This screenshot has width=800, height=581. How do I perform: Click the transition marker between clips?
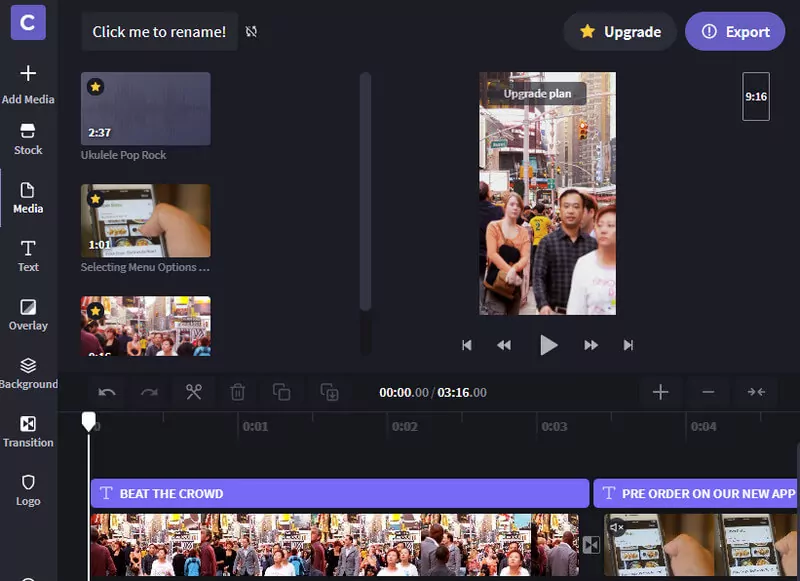(591, 545)
